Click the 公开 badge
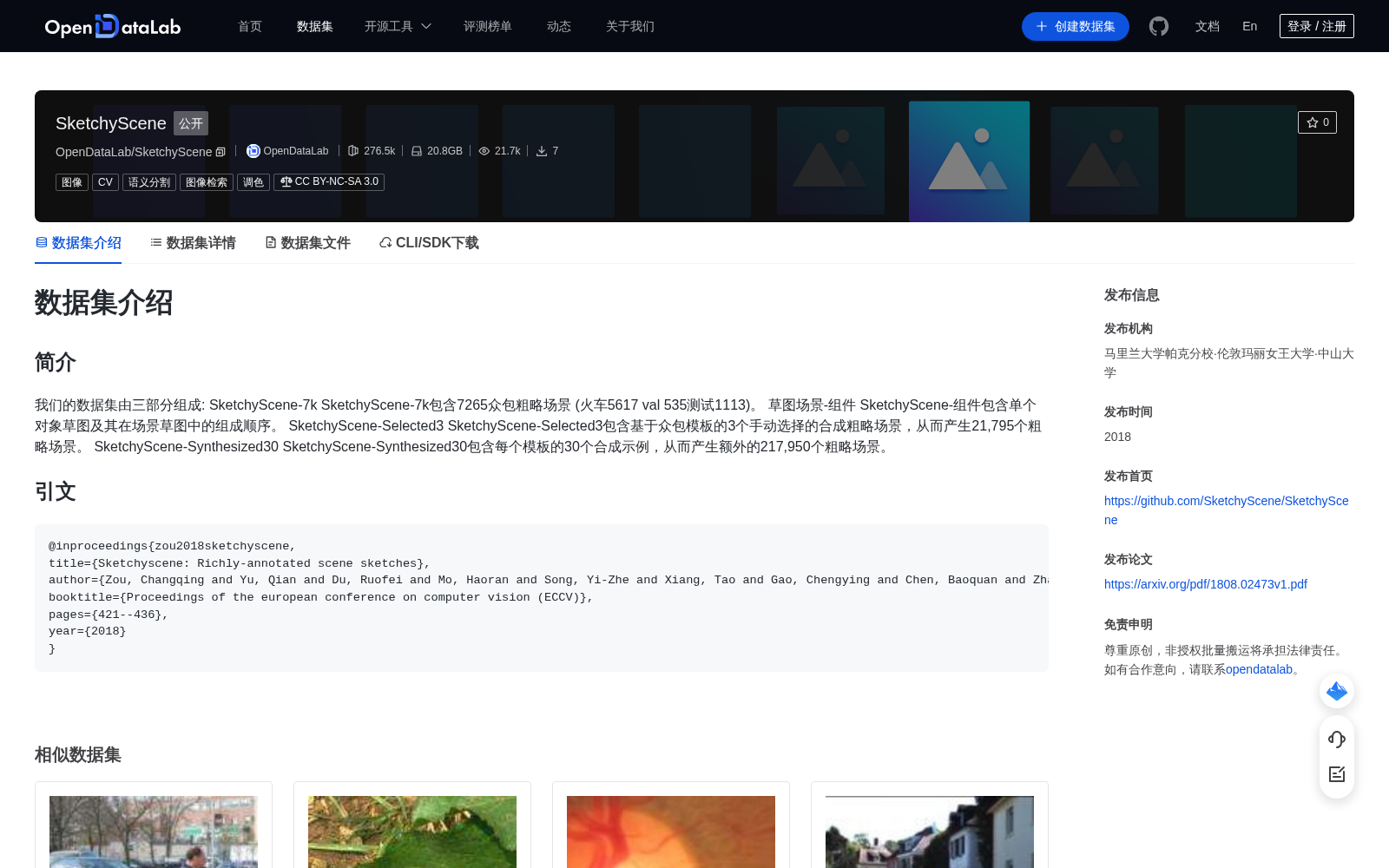 (x=191, y=123)
